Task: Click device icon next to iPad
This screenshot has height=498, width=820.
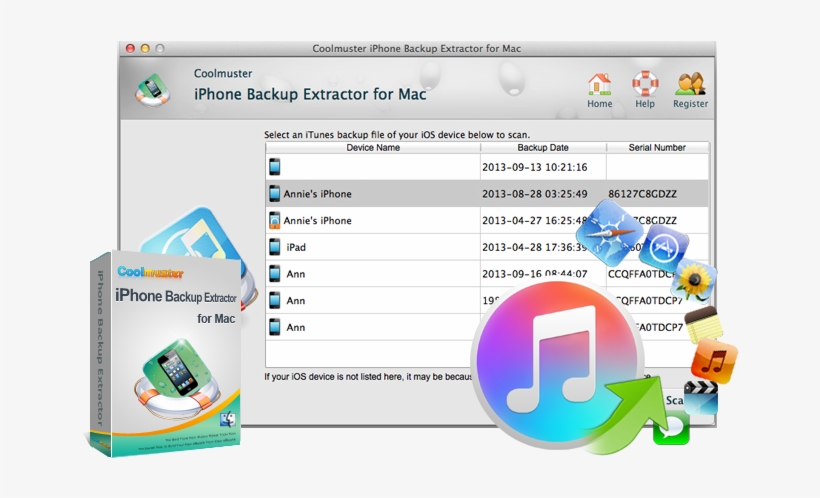Action: point(275,247)
